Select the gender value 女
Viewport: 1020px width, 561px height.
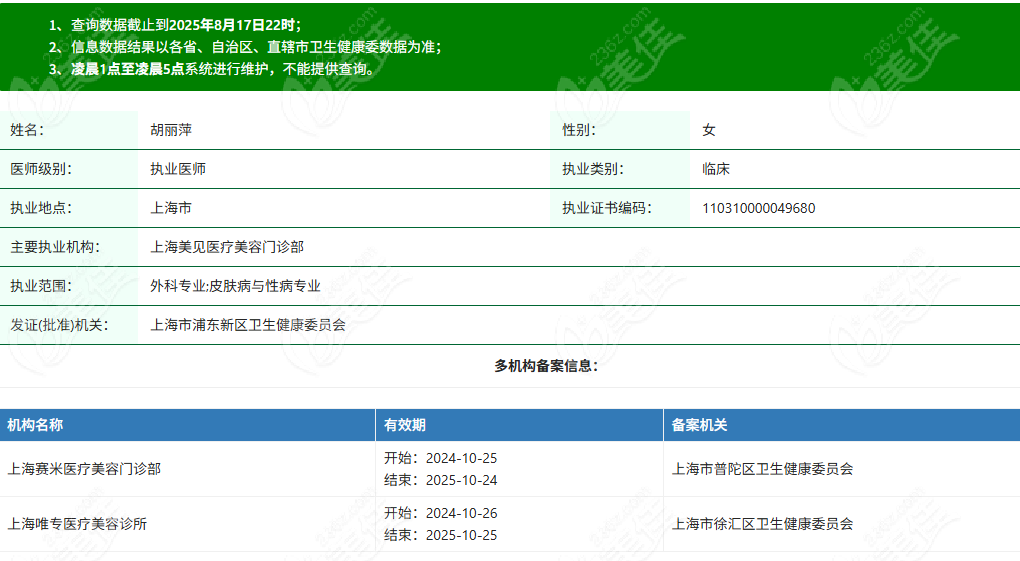pos(709,130)
